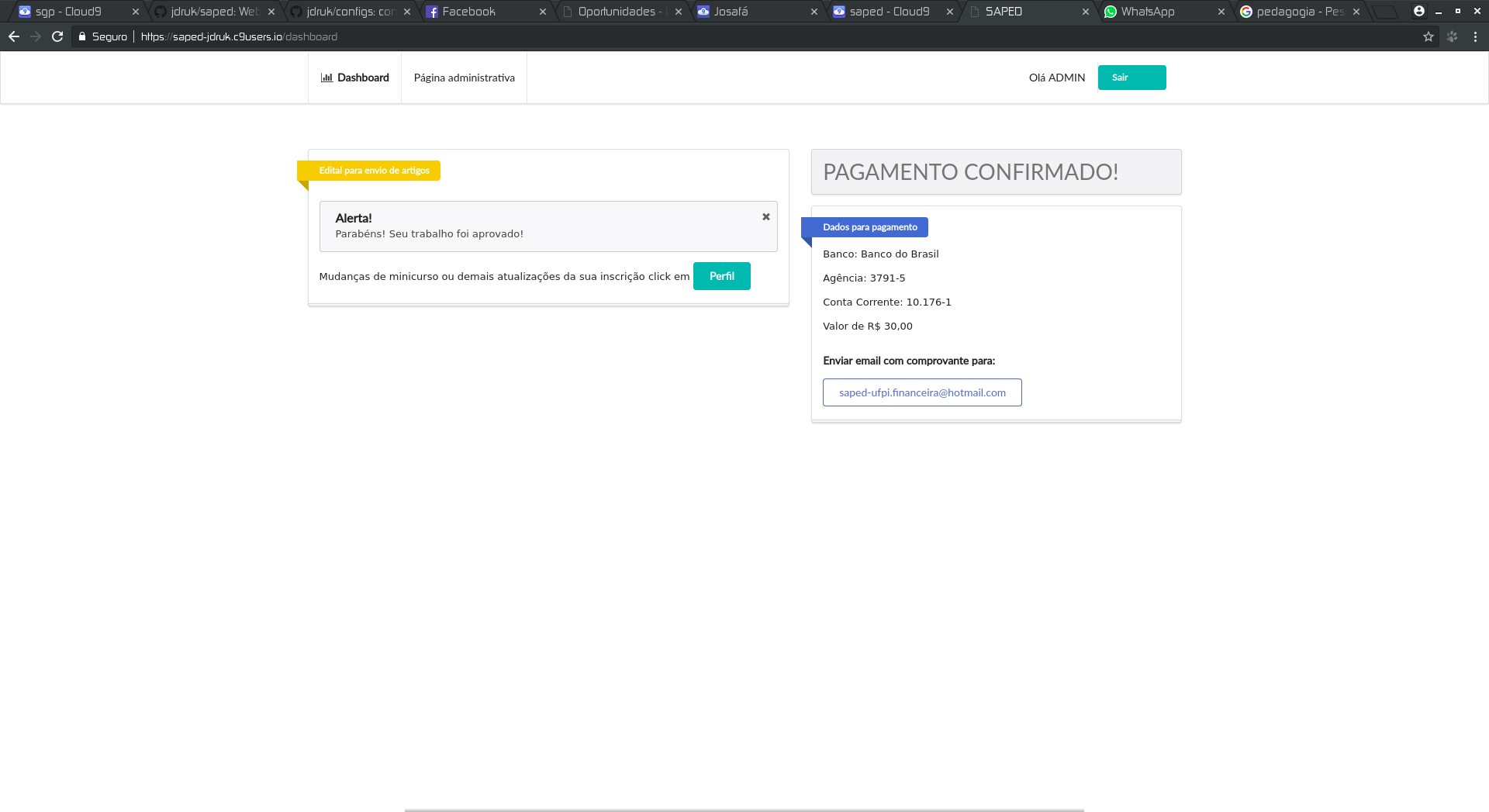Close the sgp - Cloud9 tab
The height and width of the screenshot is (812, 1489).
(136, 12)
